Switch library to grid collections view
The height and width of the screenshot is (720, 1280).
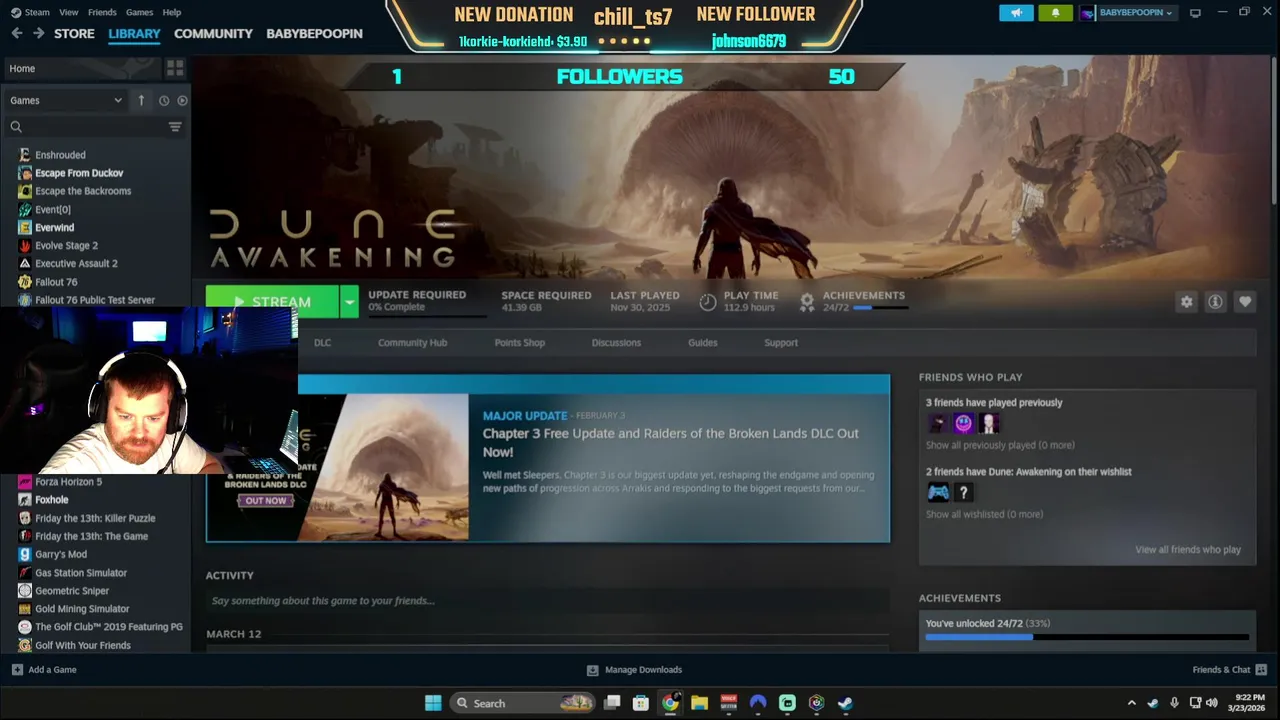[175, 68]
